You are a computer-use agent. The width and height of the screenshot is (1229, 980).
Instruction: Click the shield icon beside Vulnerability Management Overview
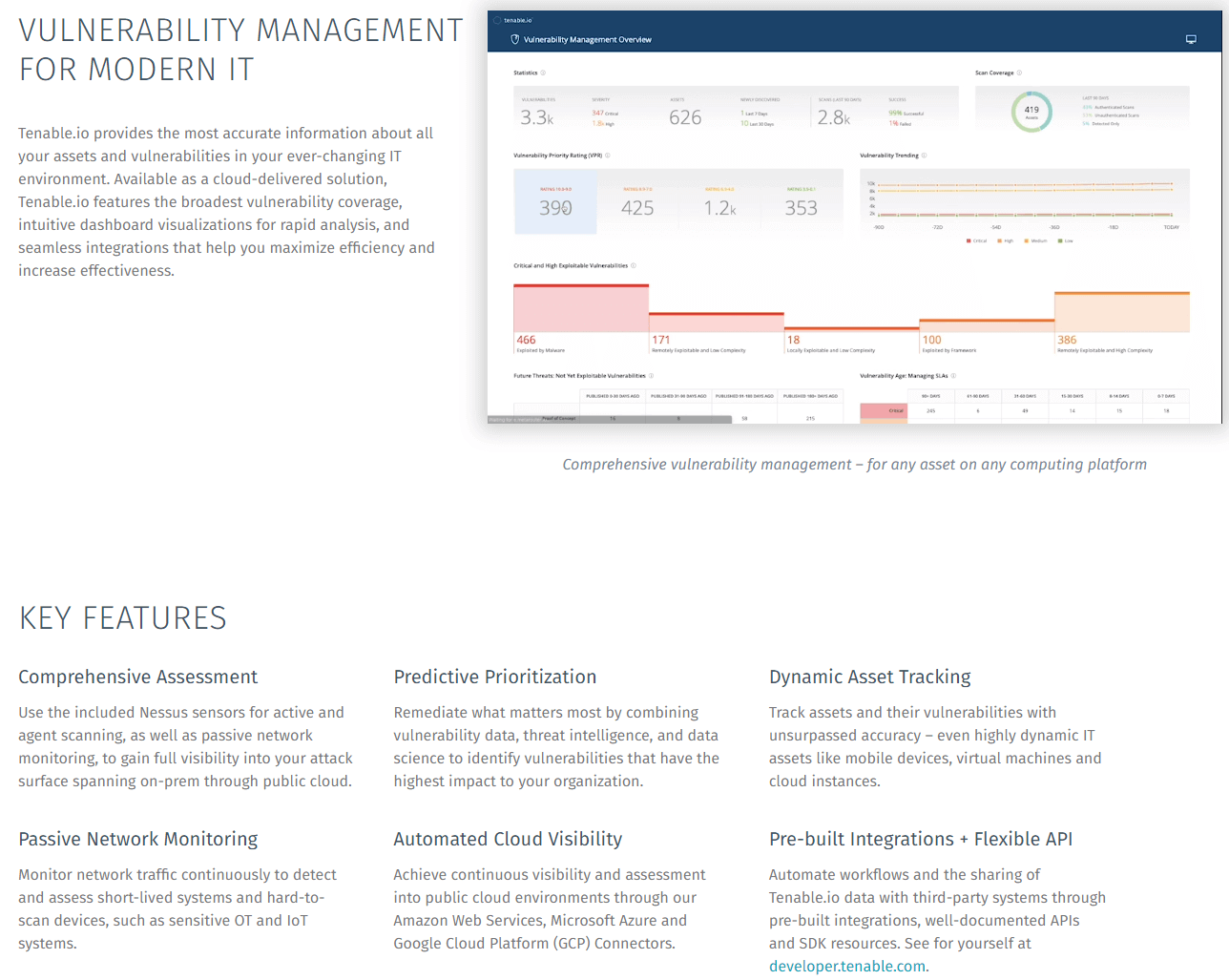click(515, 40)
